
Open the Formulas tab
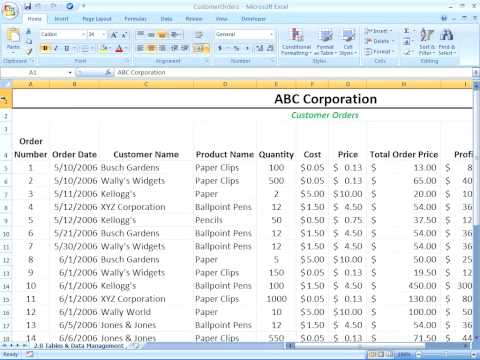coord(135,19)
